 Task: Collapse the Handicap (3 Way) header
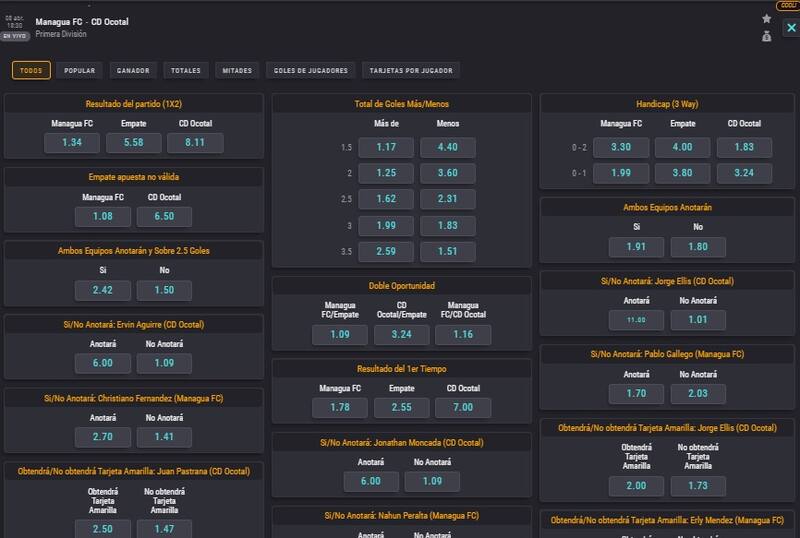[x=668, y=103]
